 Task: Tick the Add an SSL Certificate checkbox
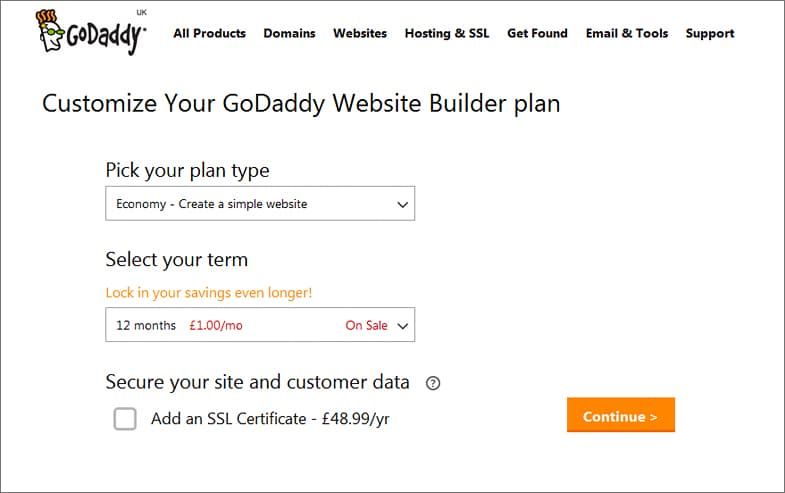click(125, 418)
